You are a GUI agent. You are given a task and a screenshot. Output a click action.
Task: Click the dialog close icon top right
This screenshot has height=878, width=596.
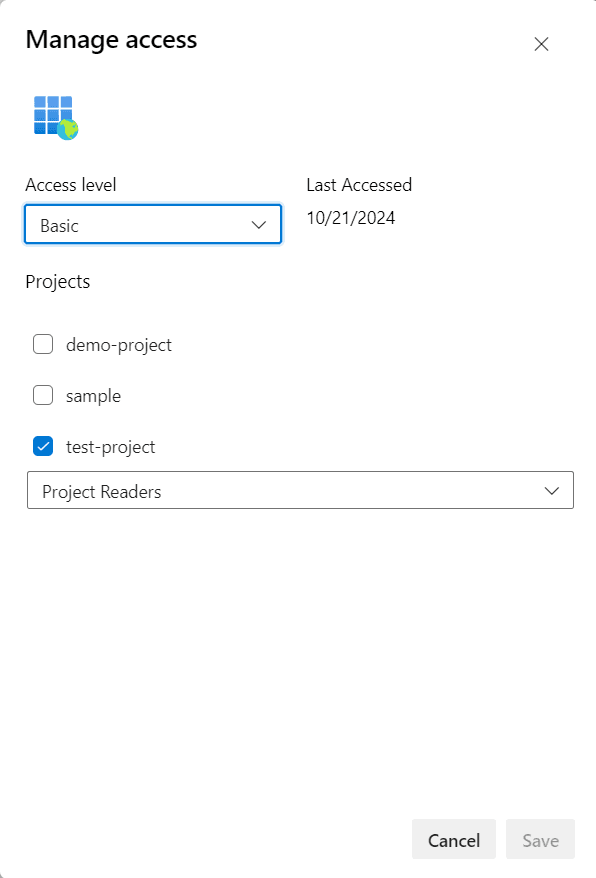tap(541, 44)
